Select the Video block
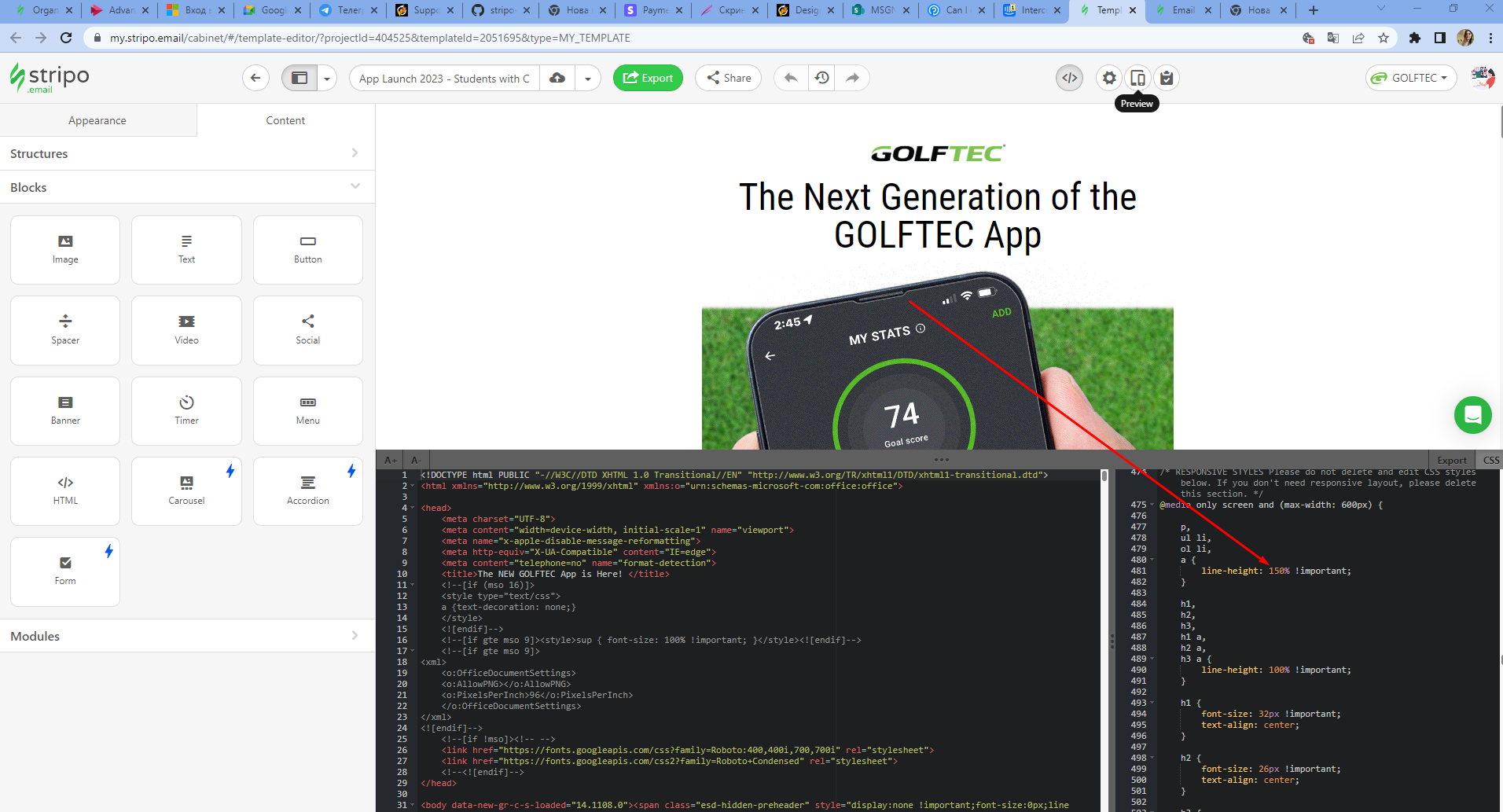 pos(186,330)
